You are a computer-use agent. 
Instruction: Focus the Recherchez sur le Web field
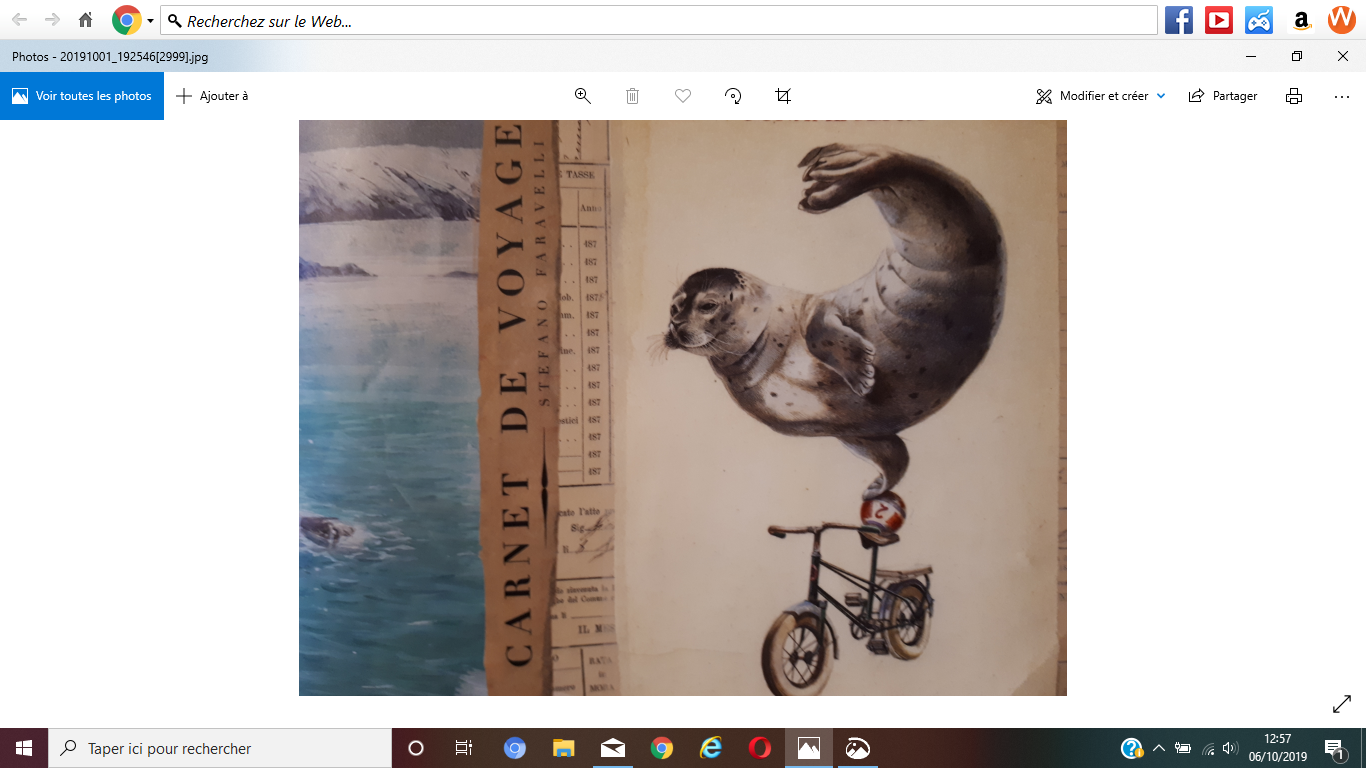click(659, 20)
